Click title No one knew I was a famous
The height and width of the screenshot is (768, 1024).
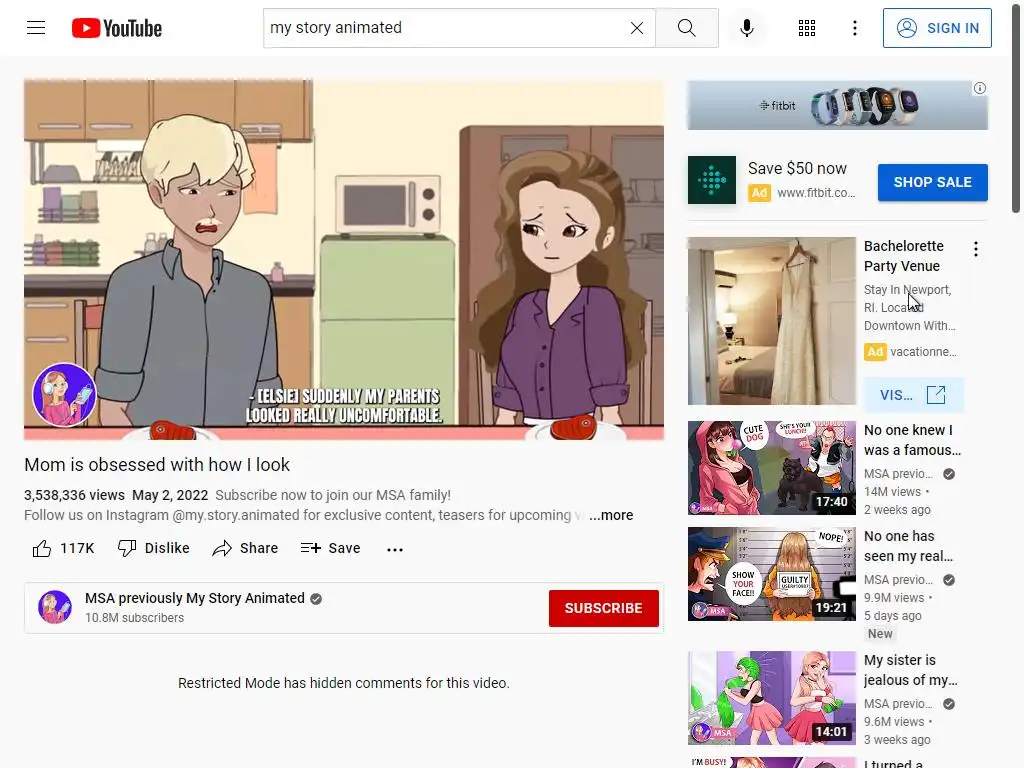912,440
